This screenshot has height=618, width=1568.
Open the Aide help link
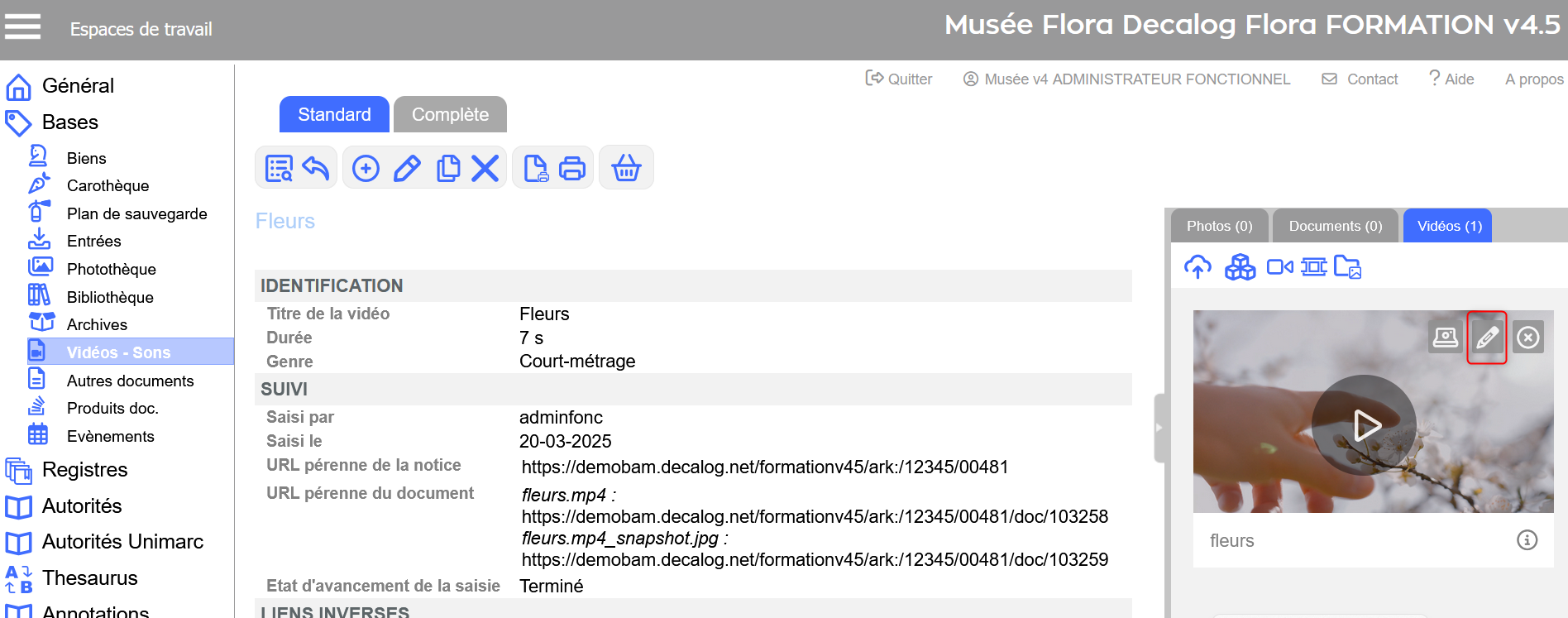[1452, 79]
